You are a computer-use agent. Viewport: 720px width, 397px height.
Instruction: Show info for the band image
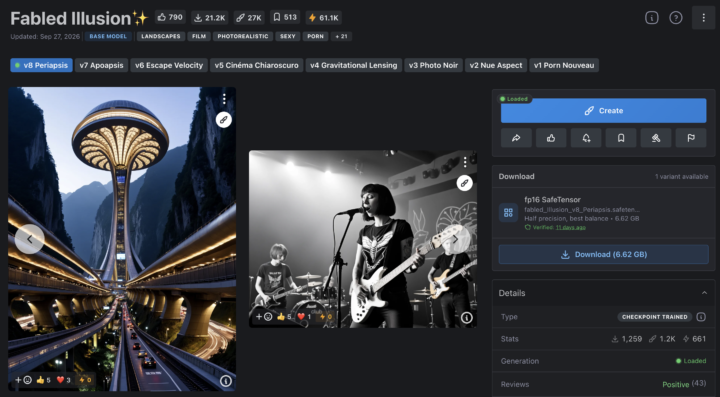coord(467,318)
